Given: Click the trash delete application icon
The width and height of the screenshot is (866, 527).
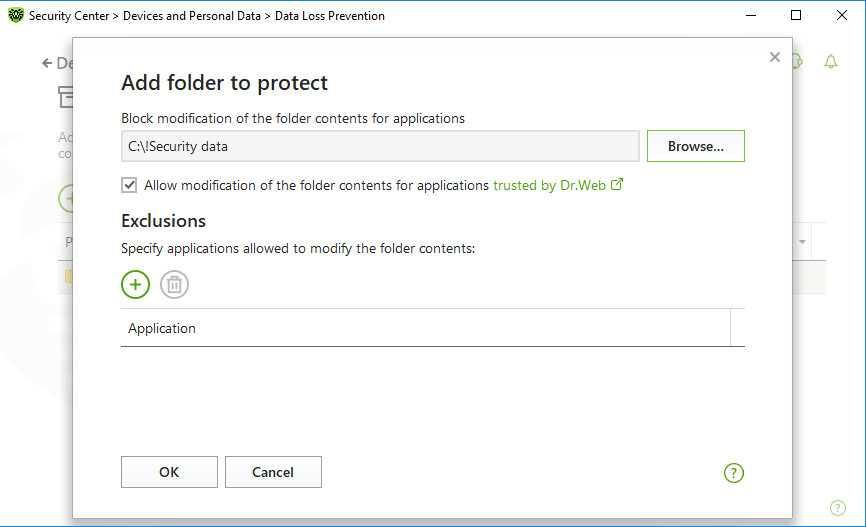Looking at the screenshot, I should pyautogui.click(x=175, y=284).
